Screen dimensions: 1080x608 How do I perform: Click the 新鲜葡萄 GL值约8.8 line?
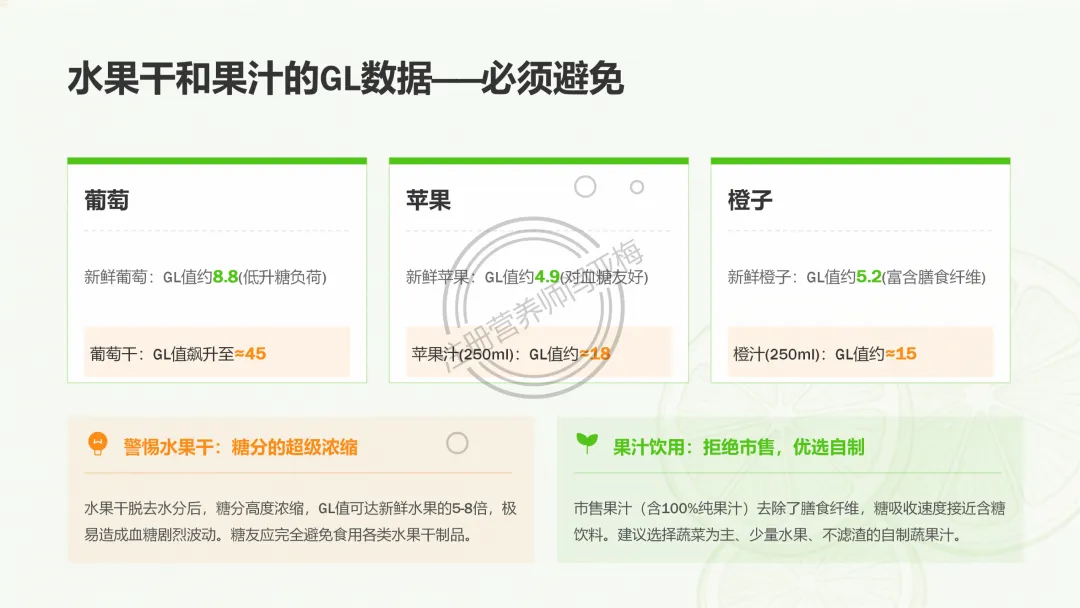tap(205, 277)
